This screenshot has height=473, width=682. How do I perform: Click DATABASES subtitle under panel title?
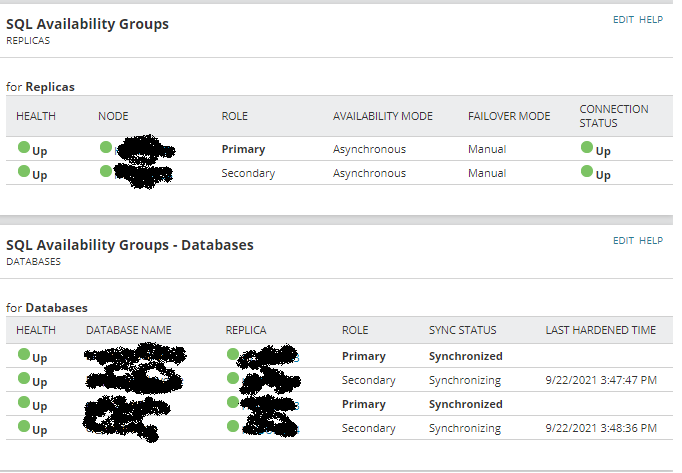[33, 262]
